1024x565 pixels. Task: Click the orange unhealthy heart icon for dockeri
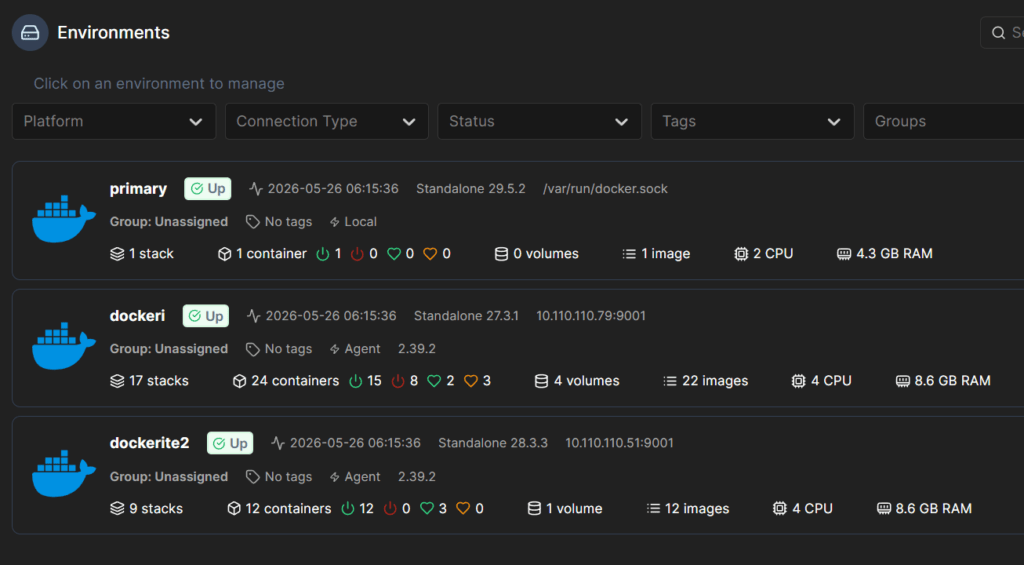[471, 381]
